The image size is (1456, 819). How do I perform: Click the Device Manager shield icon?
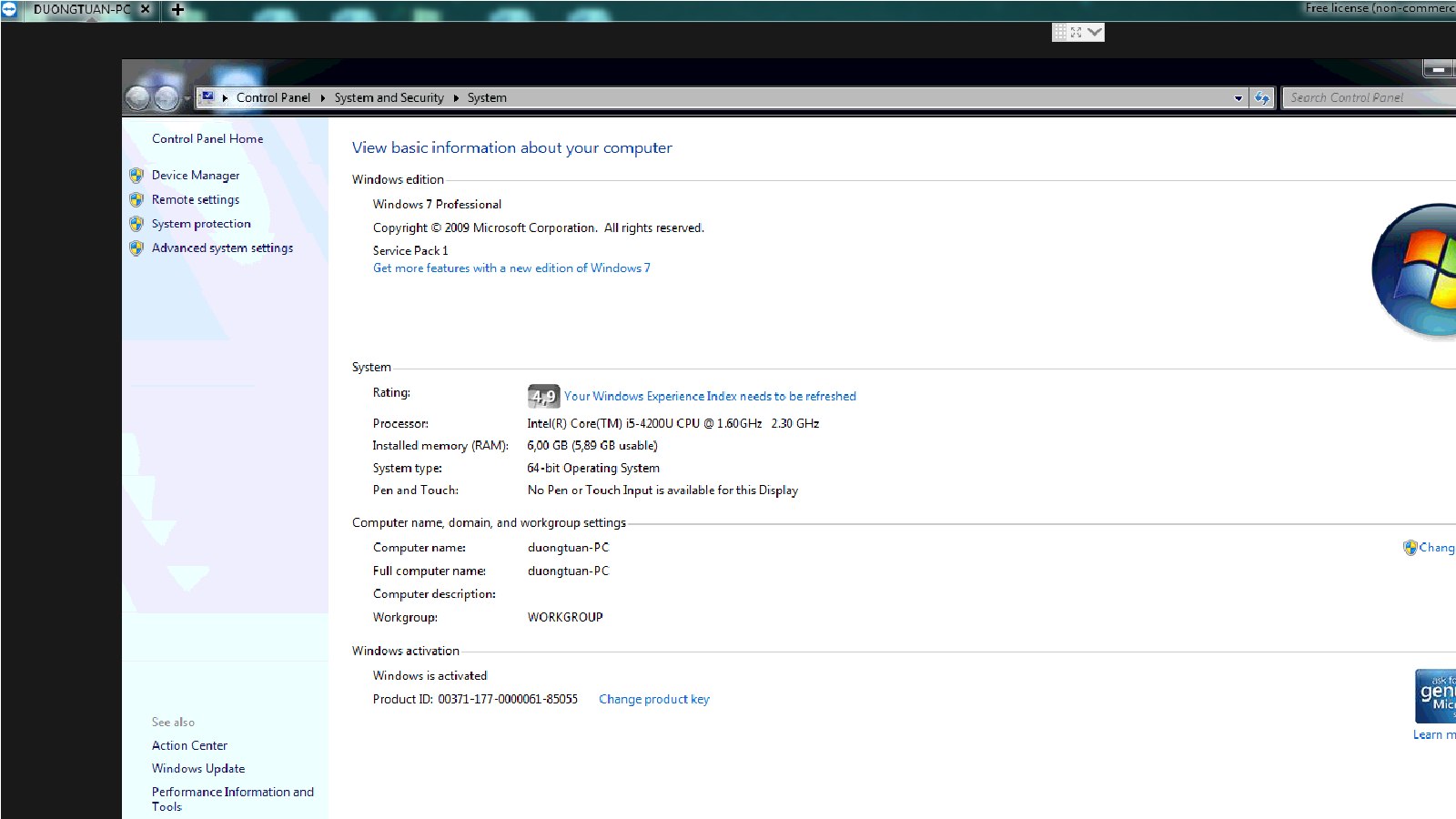pos(136,176)
